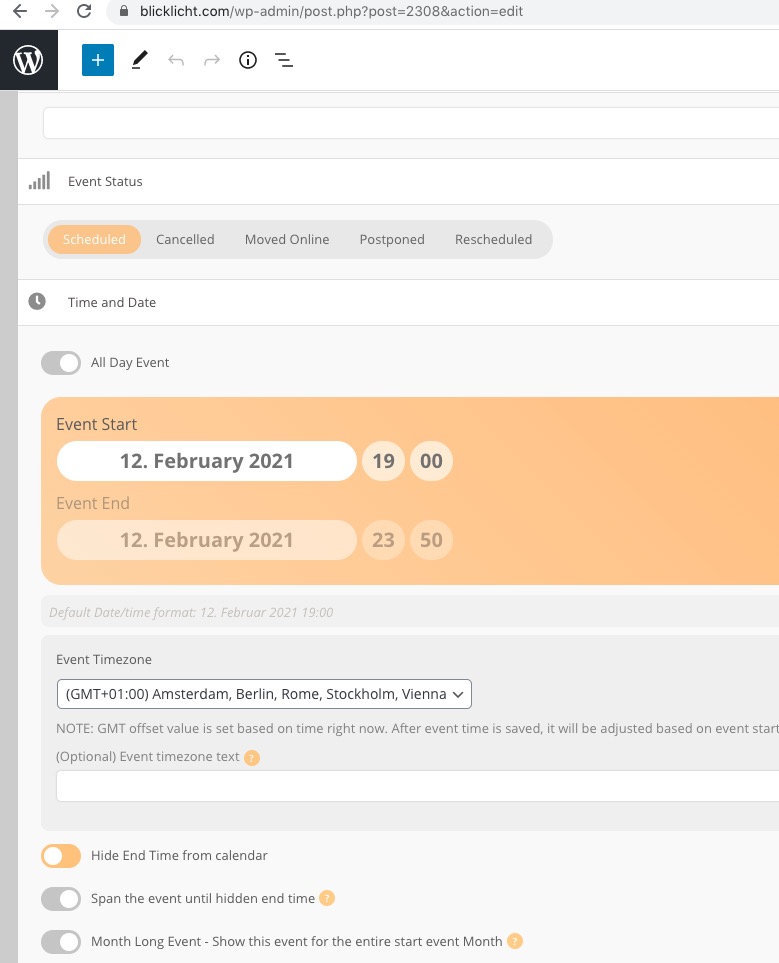Image resolution: width=779 pixels, height=963 pixels.
Task: Open the list view outline icon
Action: click(x=284, y=60)
